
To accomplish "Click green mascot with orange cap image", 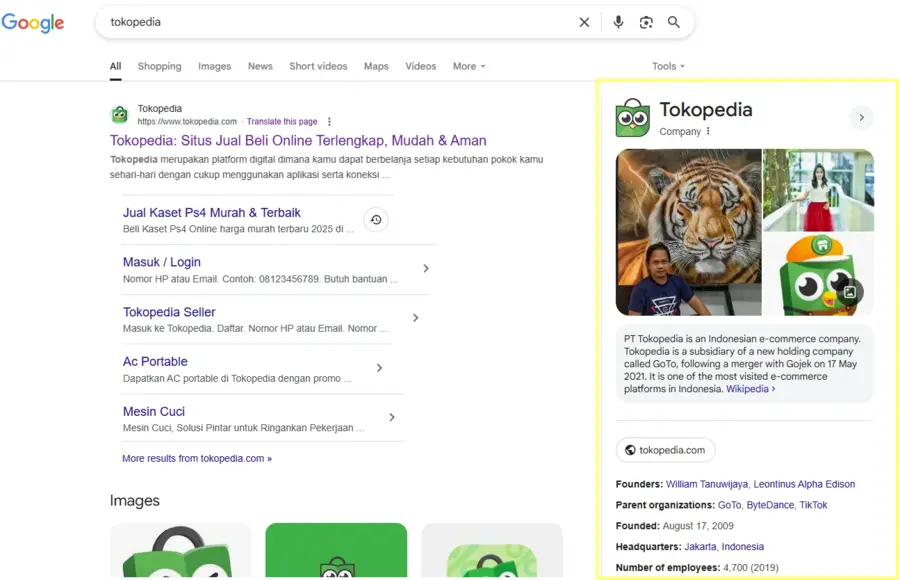I will click(818, 274).
